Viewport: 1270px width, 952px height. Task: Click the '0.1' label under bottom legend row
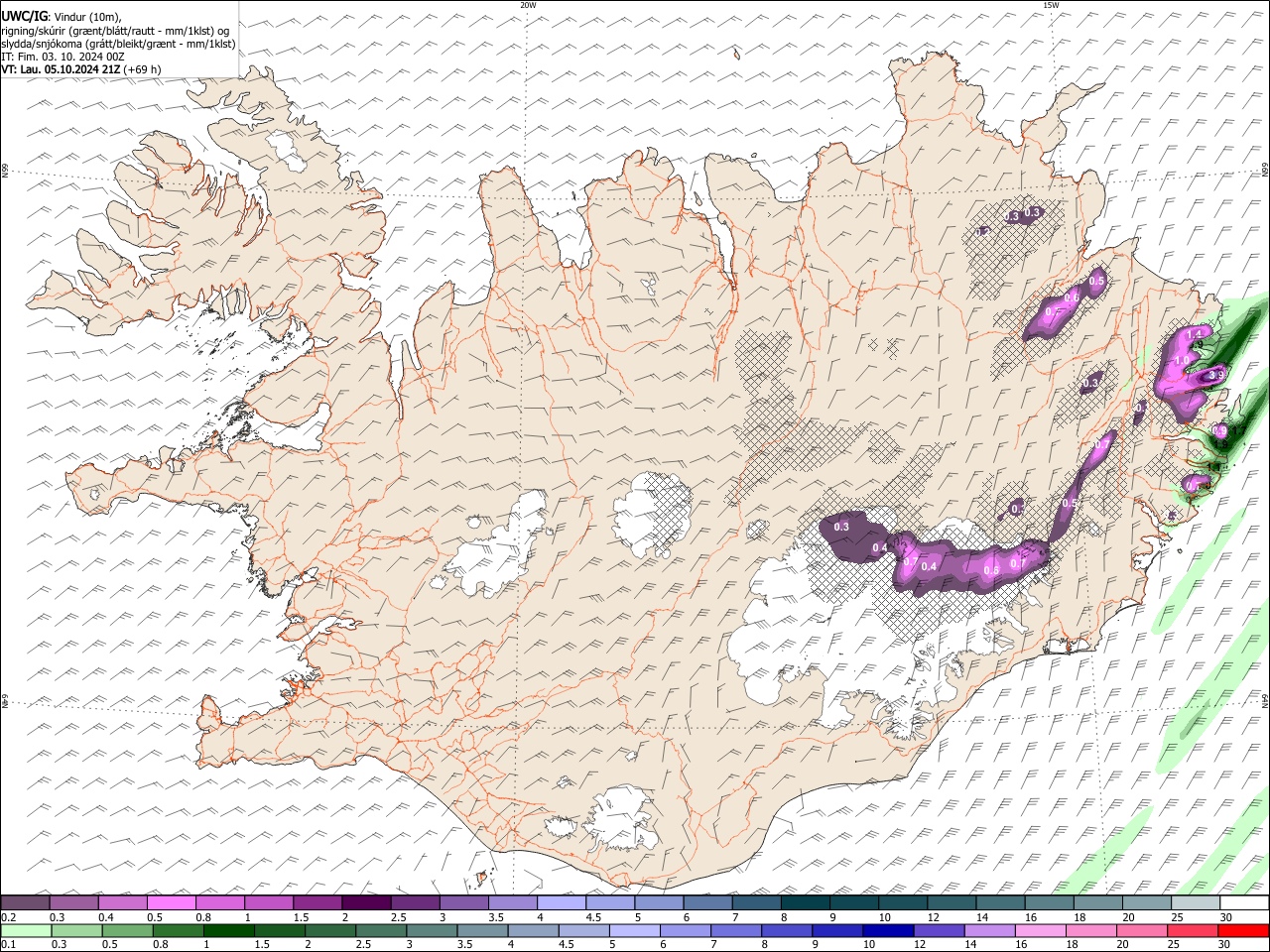click(x=8, y=944)
